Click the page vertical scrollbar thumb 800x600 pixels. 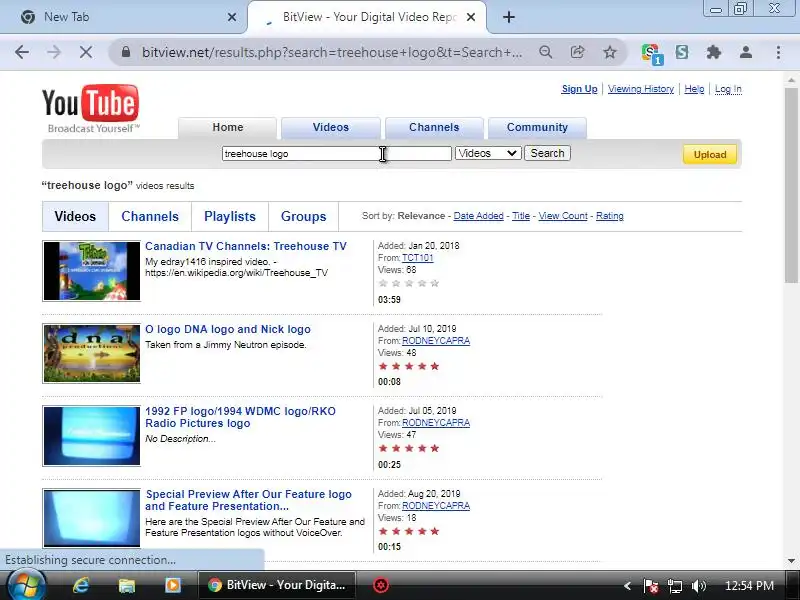tap(791, 185)
